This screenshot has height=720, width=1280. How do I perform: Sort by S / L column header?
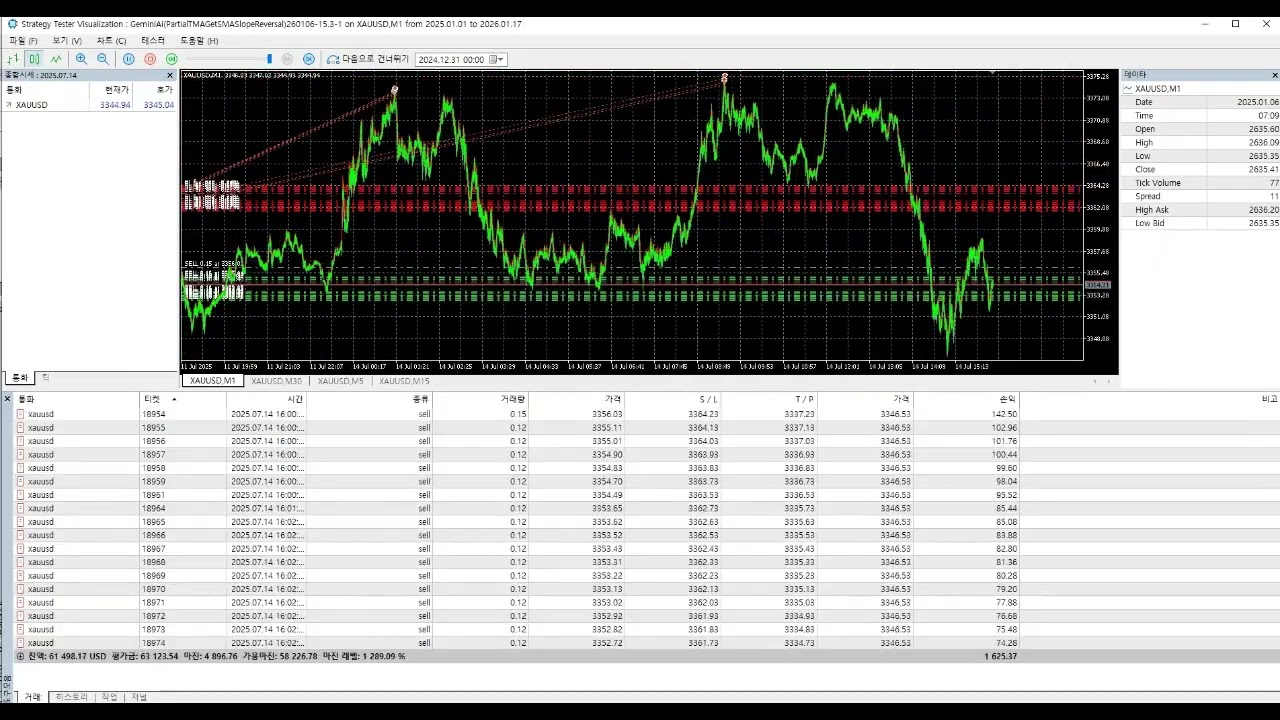(x=672, y=399)
